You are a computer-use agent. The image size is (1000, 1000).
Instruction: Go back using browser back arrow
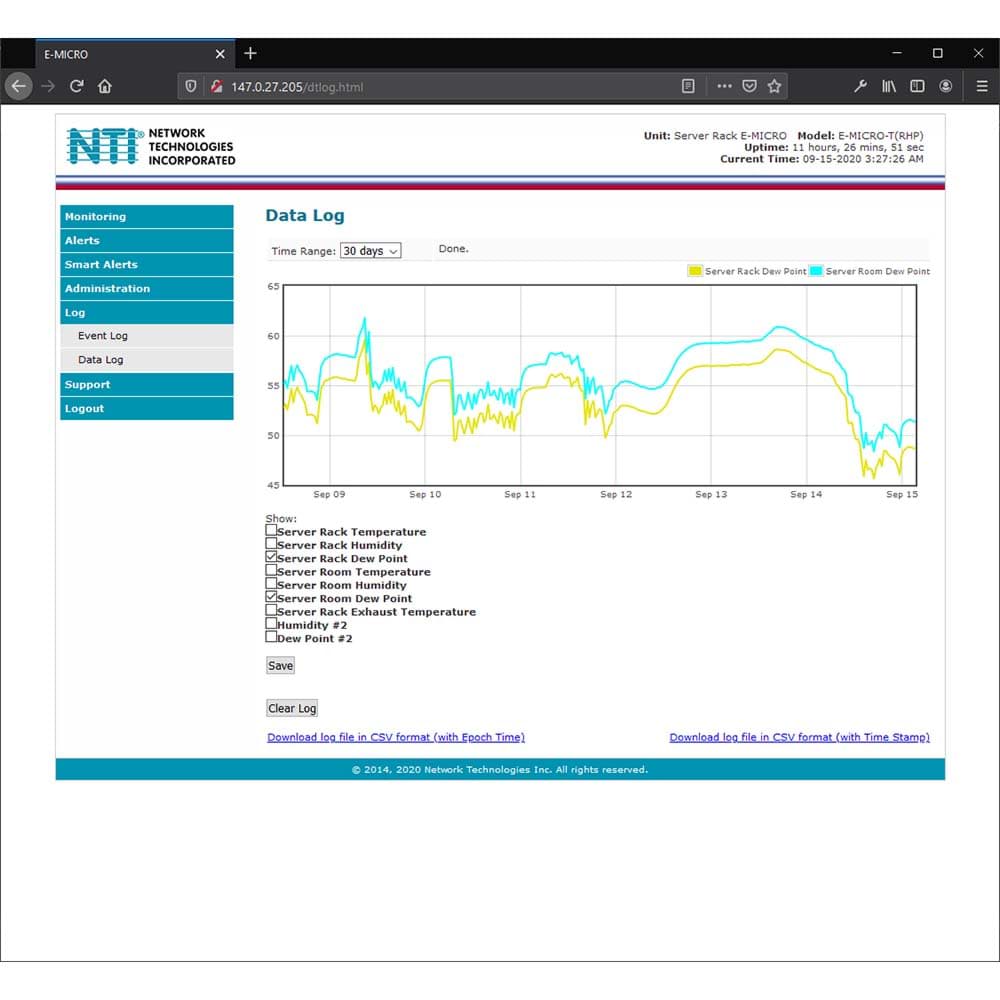pos(18,86)
